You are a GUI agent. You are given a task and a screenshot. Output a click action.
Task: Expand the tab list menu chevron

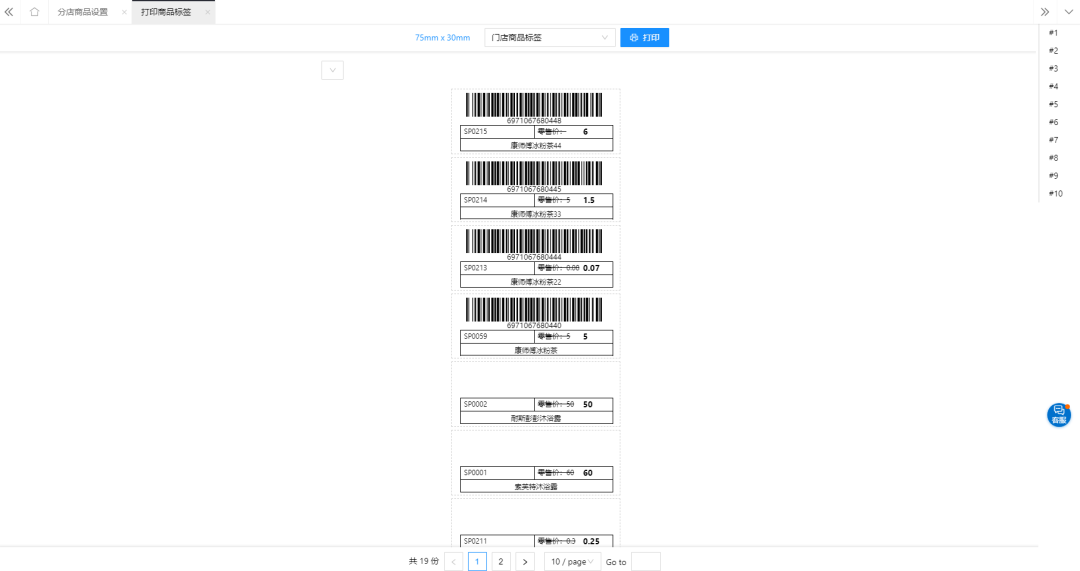tap(1066, 12)
